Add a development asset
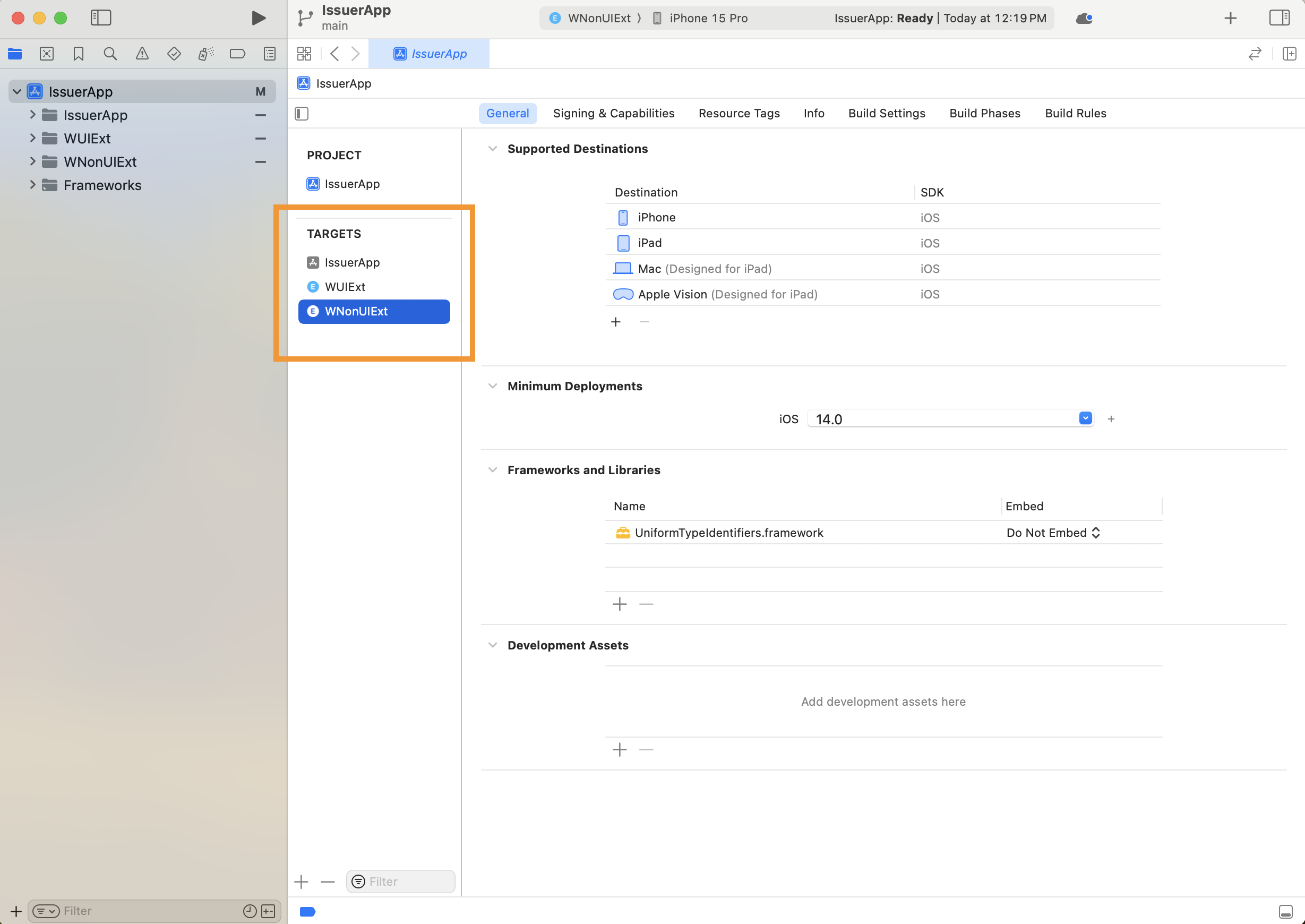1305x924 pixels. [620, 750]
